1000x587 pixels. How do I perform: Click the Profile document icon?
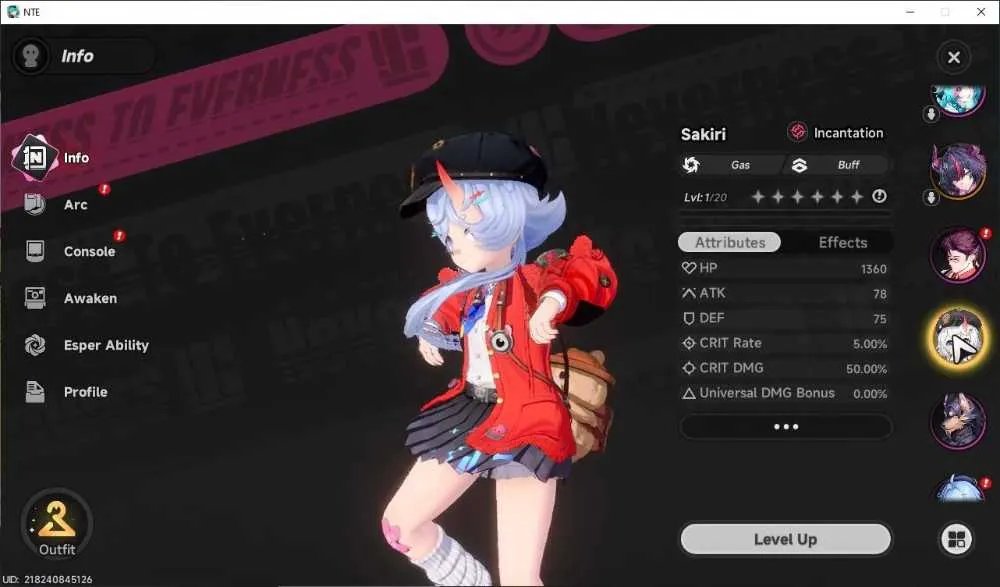click(35, 392)
